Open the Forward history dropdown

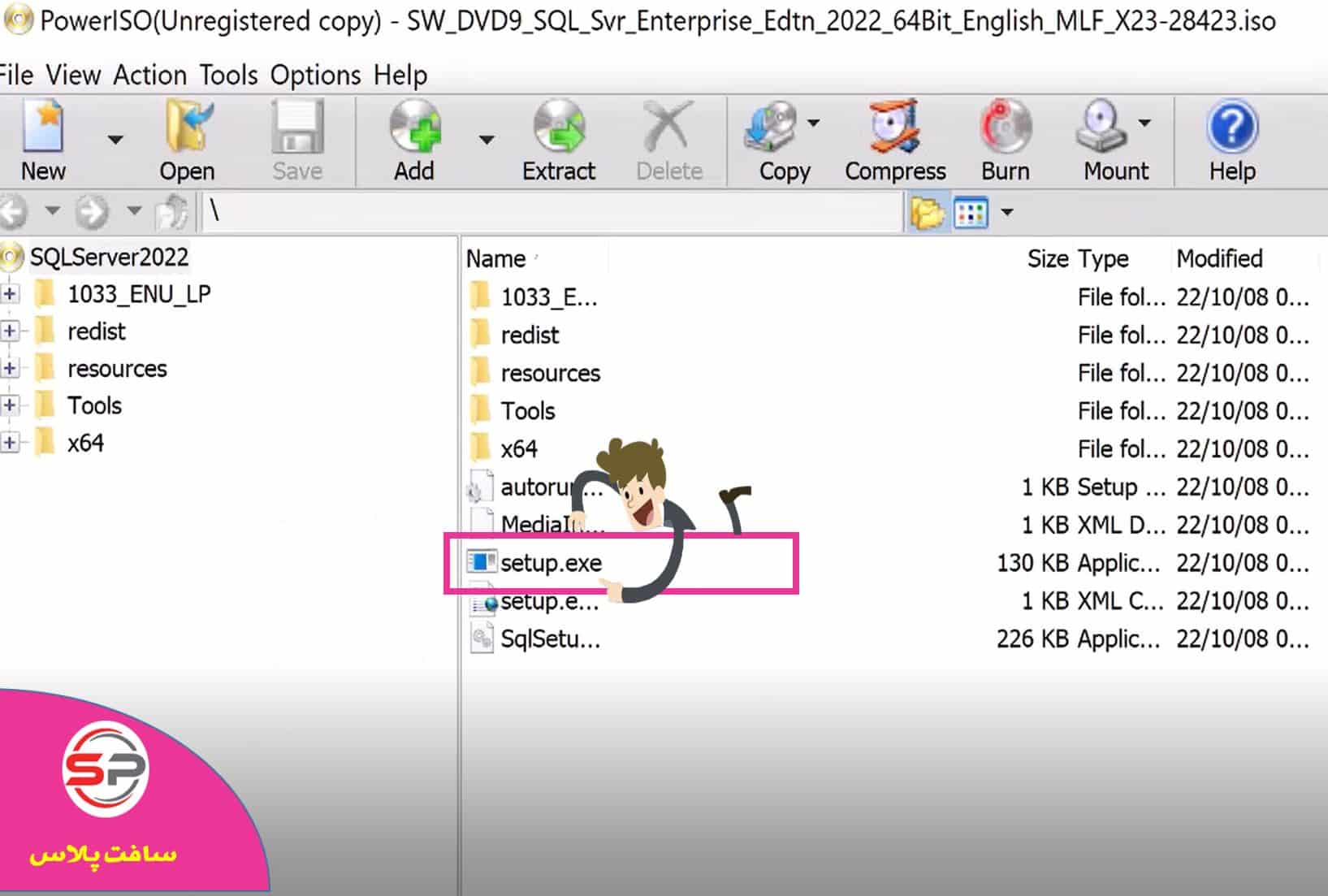[133, 211]
